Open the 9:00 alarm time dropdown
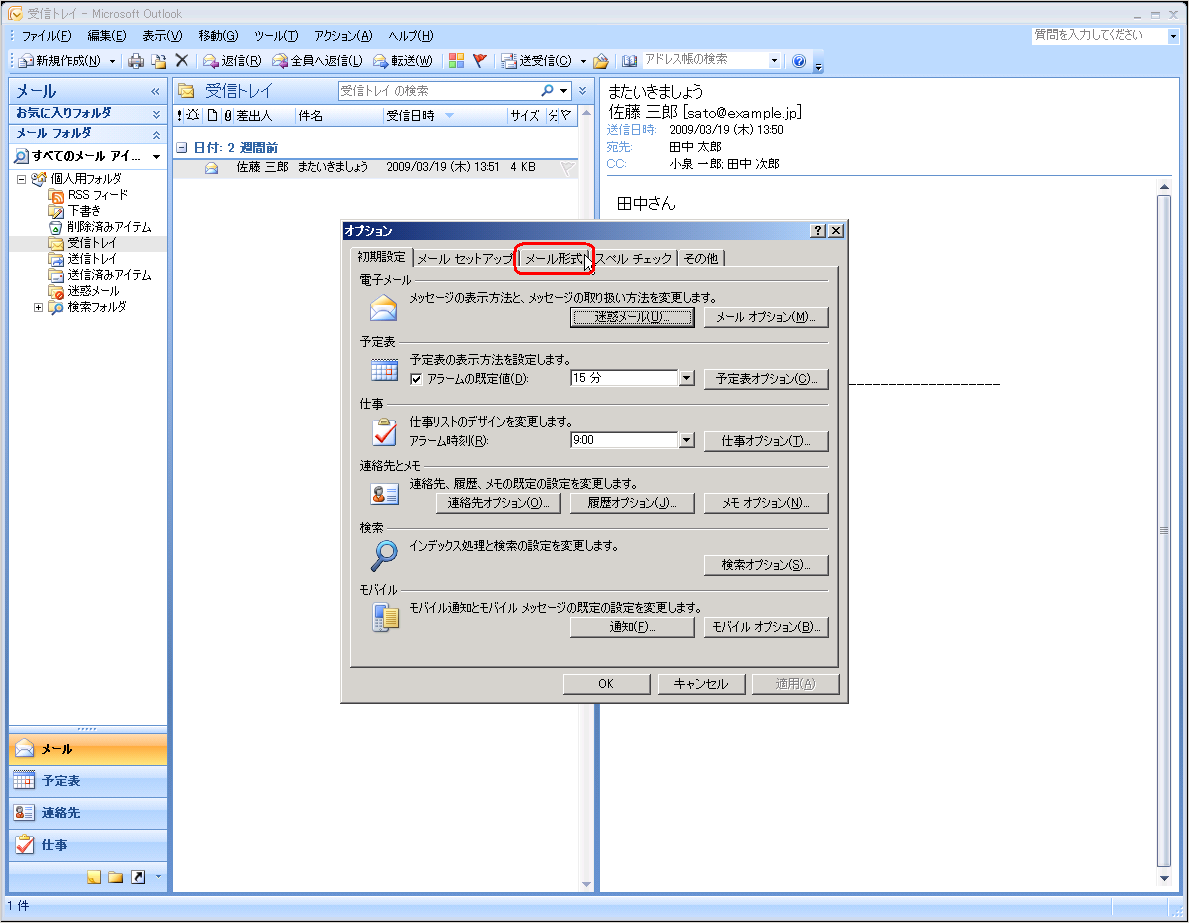 (686, 441)
